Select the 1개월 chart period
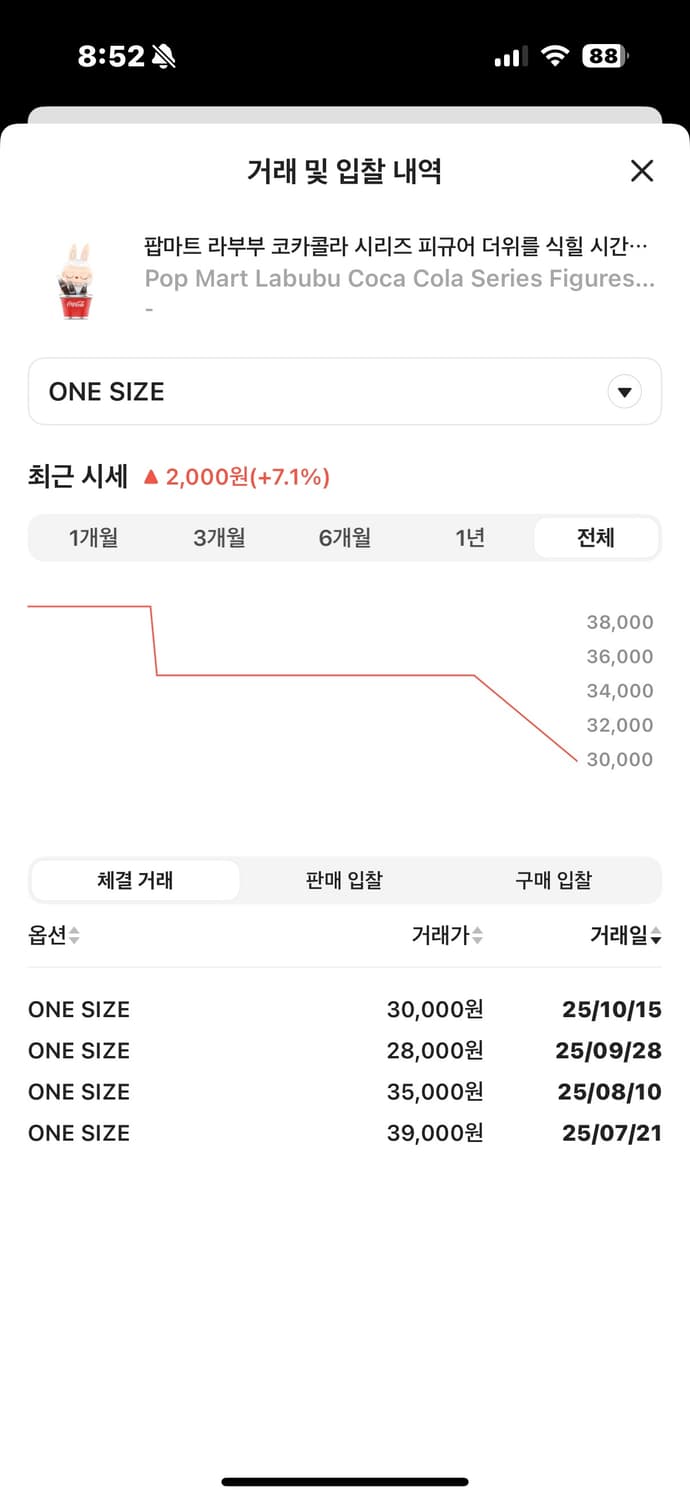Image resolution: width=690 pixels, height=1500 pixels. coord(95,537)
